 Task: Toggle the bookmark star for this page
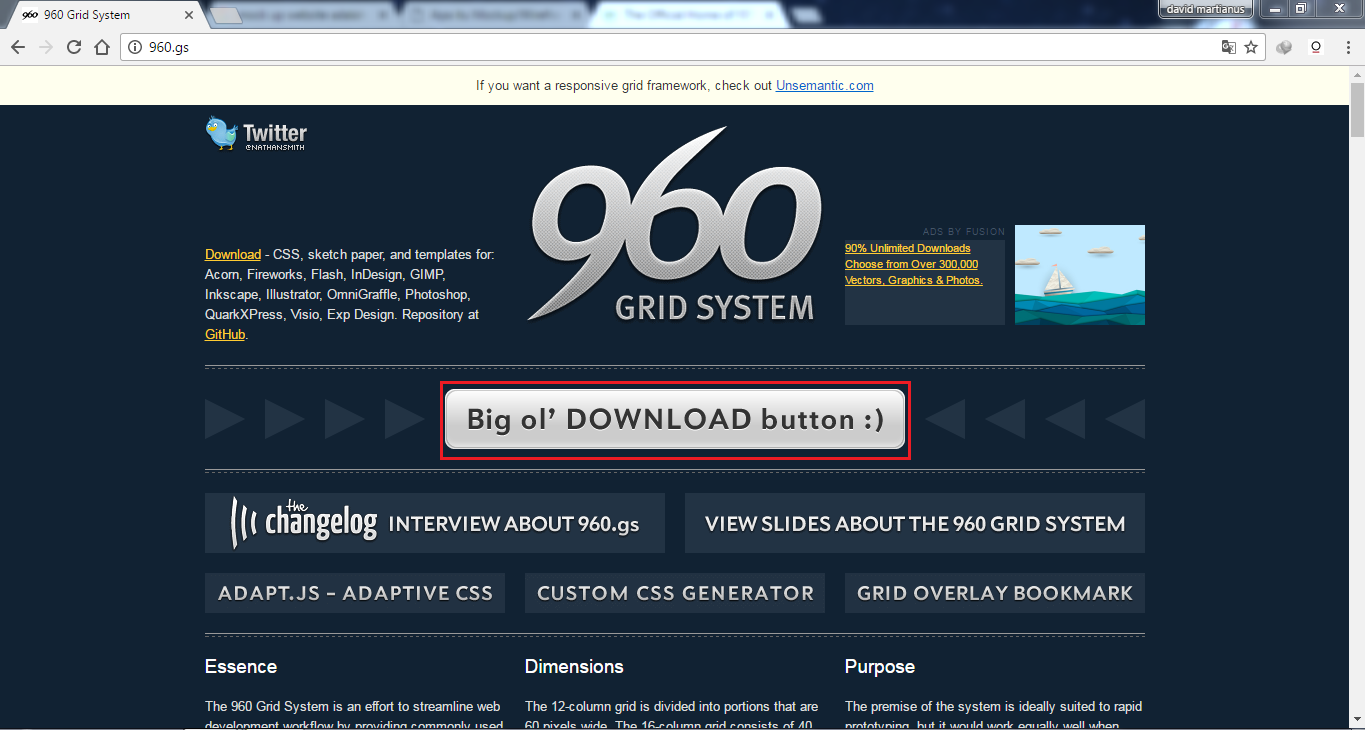pos(1253,46)
